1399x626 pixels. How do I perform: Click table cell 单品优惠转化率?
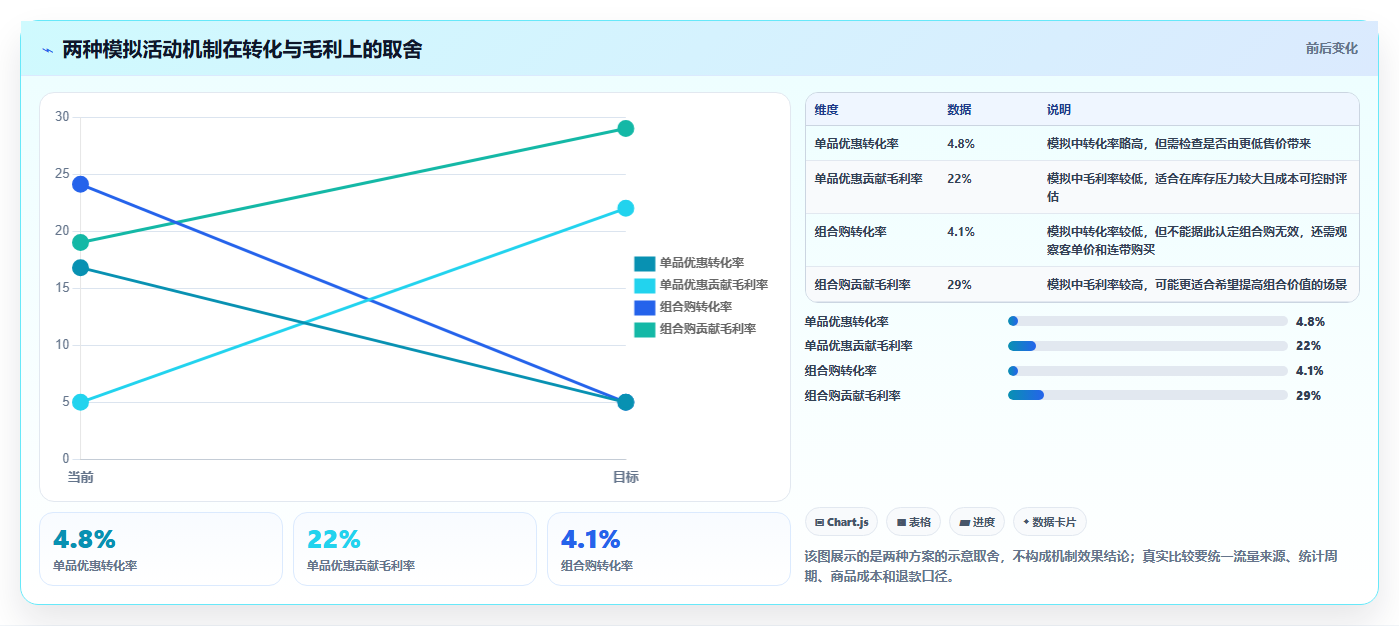[x=857, y=144]
